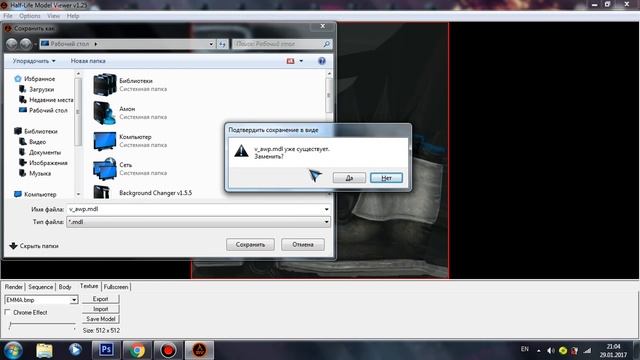Image resolution: width=640 pixels, height=360 pixels.
Task: Open the file name history dropdown
Action: (327, 209)
